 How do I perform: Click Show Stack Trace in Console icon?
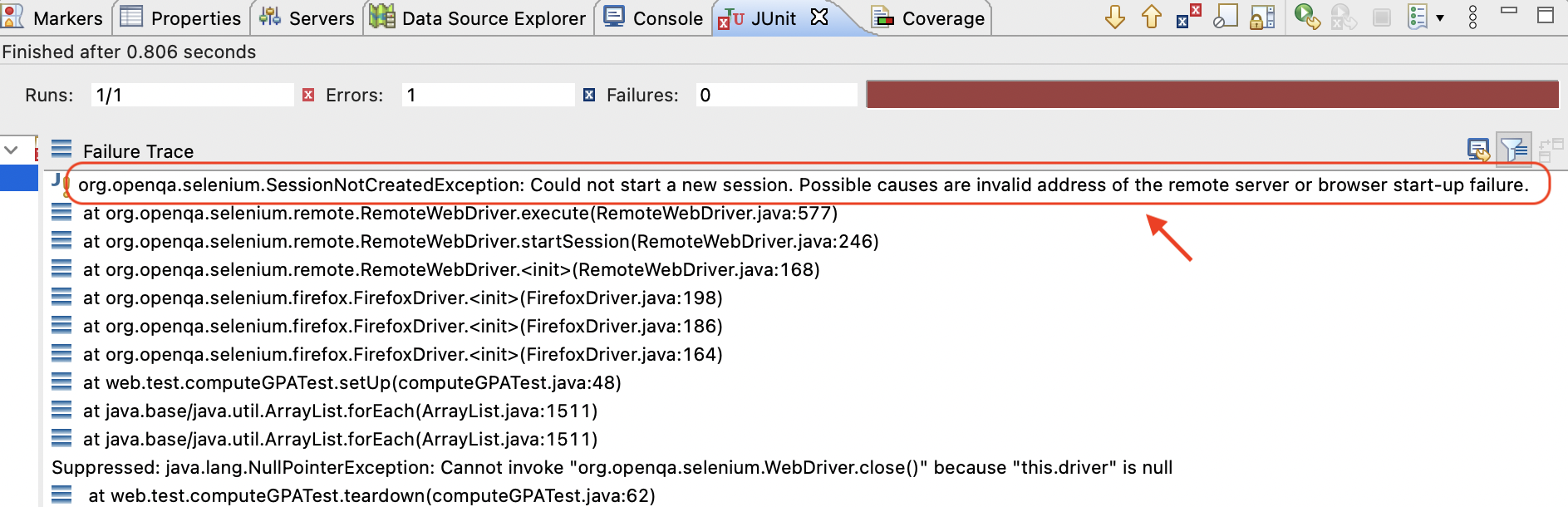click(x=1477, y=150)
